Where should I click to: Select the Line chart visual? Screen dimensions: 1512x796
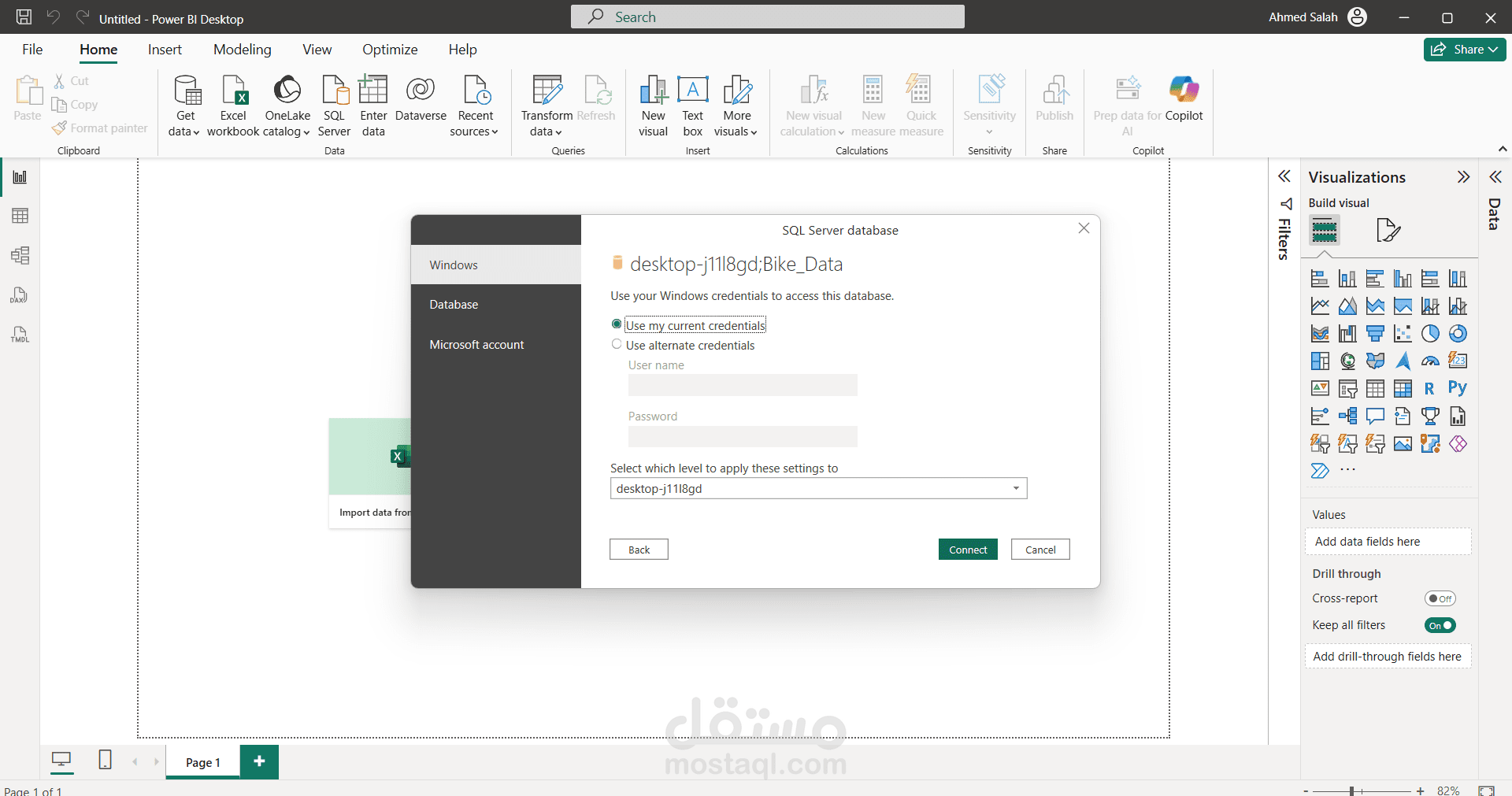pyautogui.click(x=1320, y=306)
